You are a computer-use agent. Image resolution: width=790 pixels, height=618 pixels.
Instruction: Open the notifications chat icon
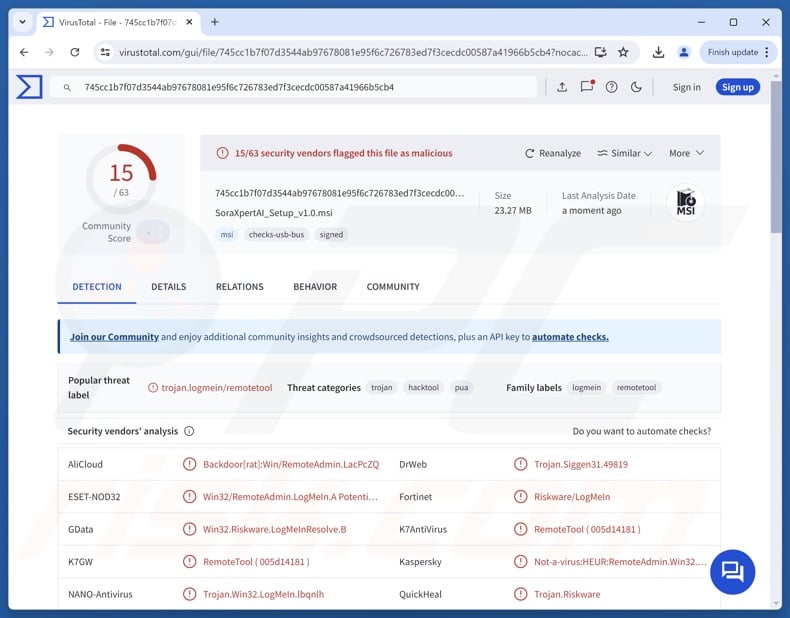point(587,87)
